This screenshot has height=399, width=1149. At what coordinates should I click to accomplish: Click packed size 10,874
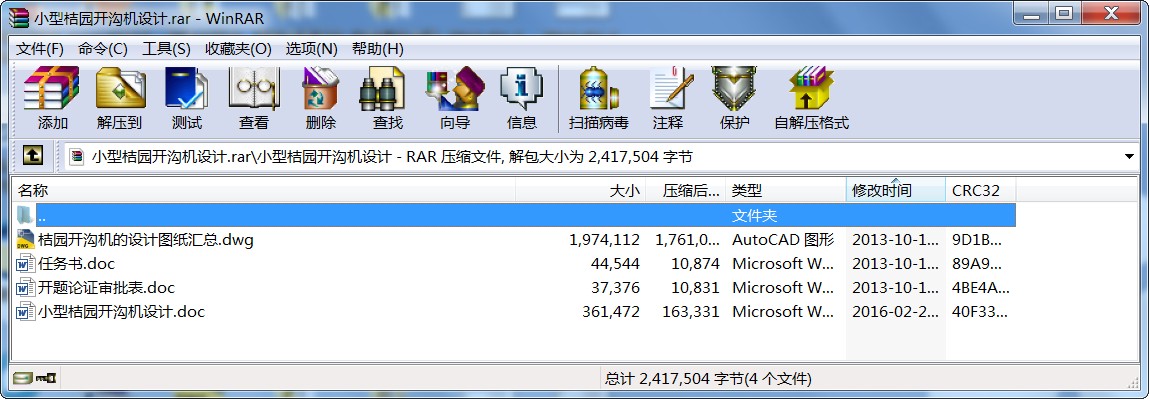click(695, 264)
